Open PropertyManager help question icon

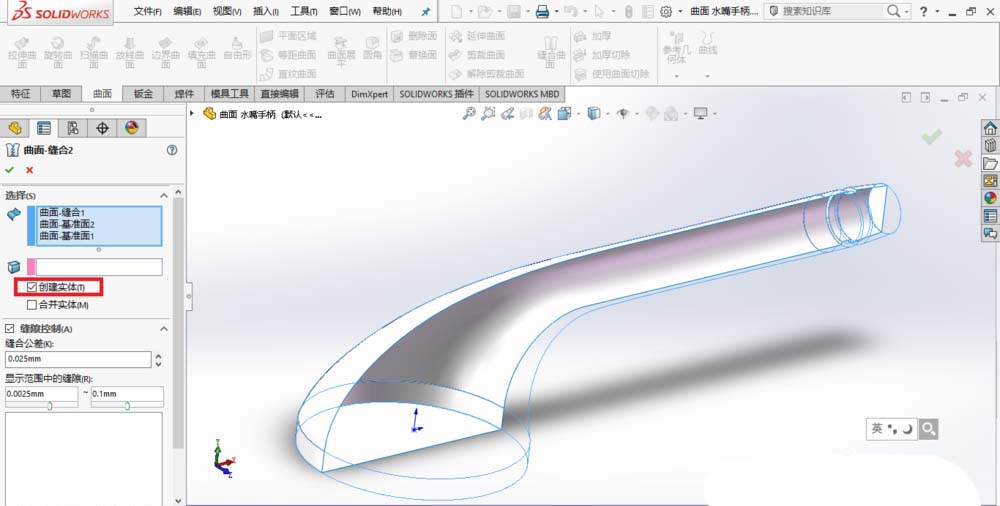172,150
